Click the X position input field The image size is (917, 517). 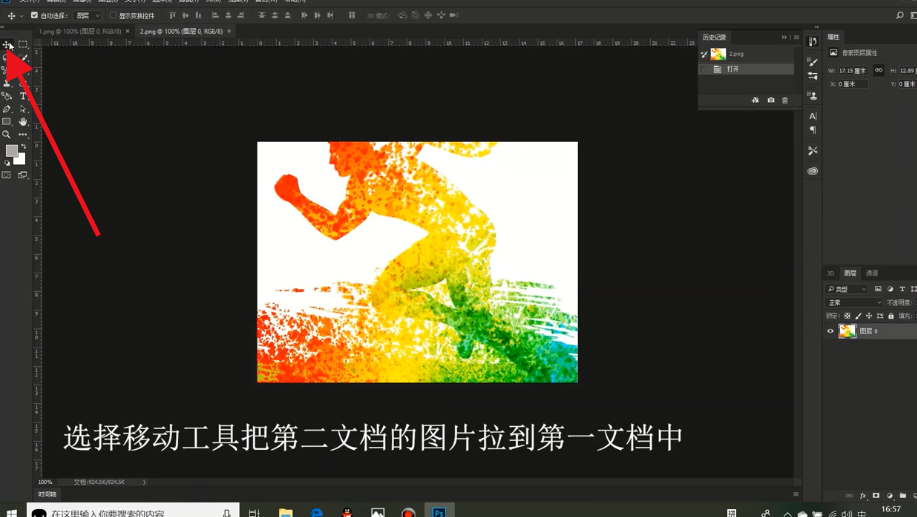pyautogui.click(x=853, y=84)
